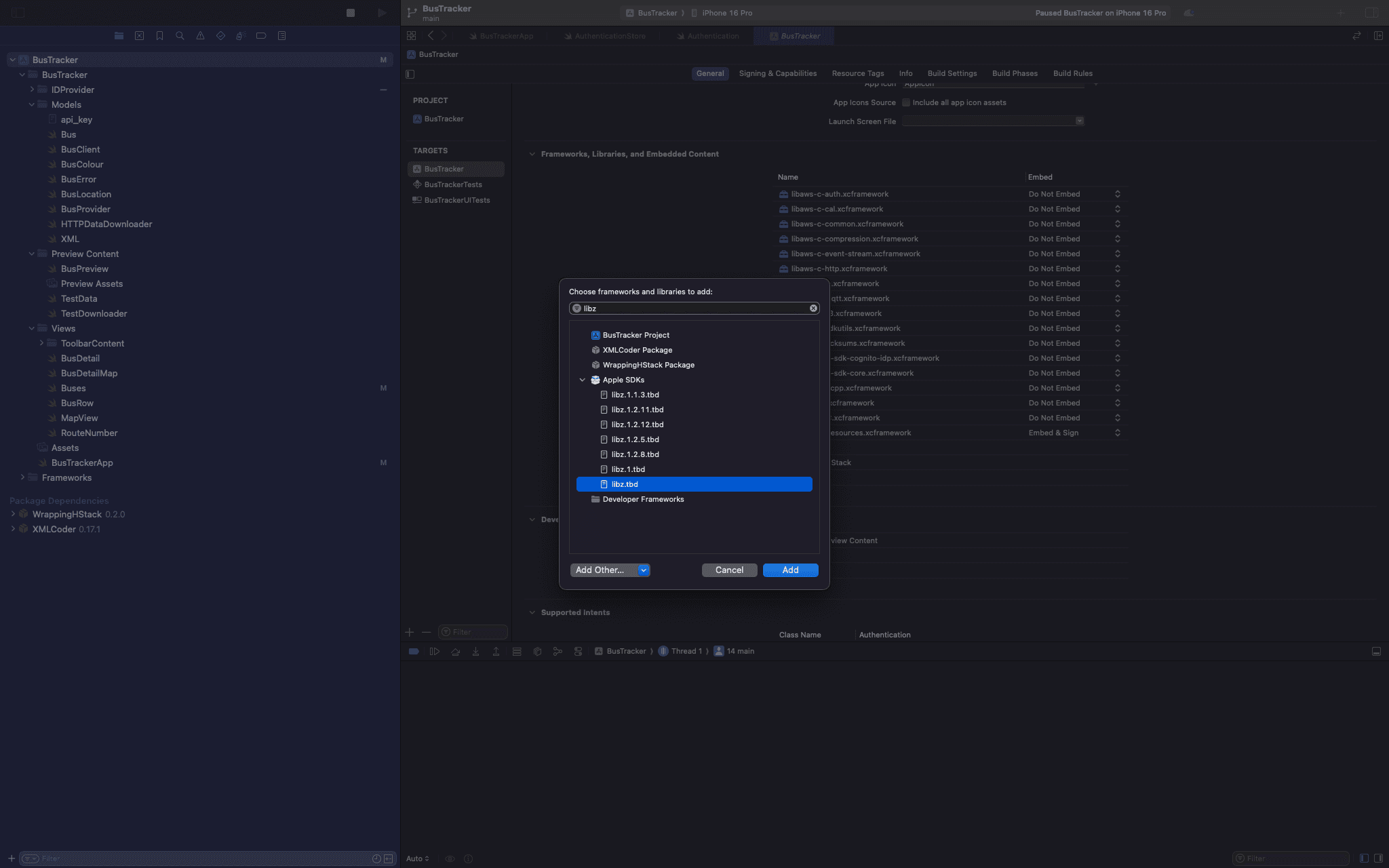The width and height of the screenshot is (1389, 868).
Task: Open the breakpoint navigator icon
Action: [x=261, y=36]
